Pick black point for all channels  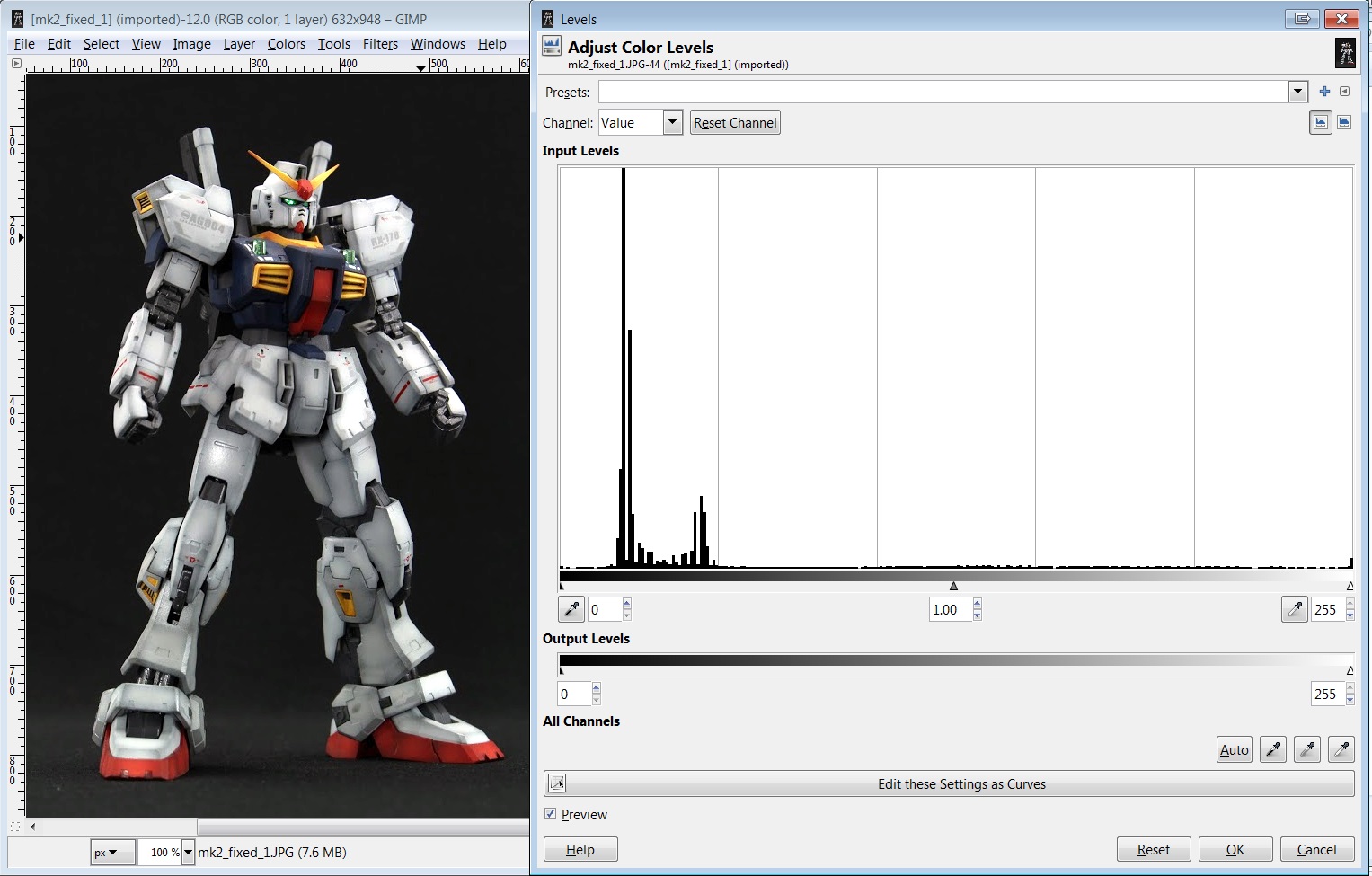point(1273,749)
